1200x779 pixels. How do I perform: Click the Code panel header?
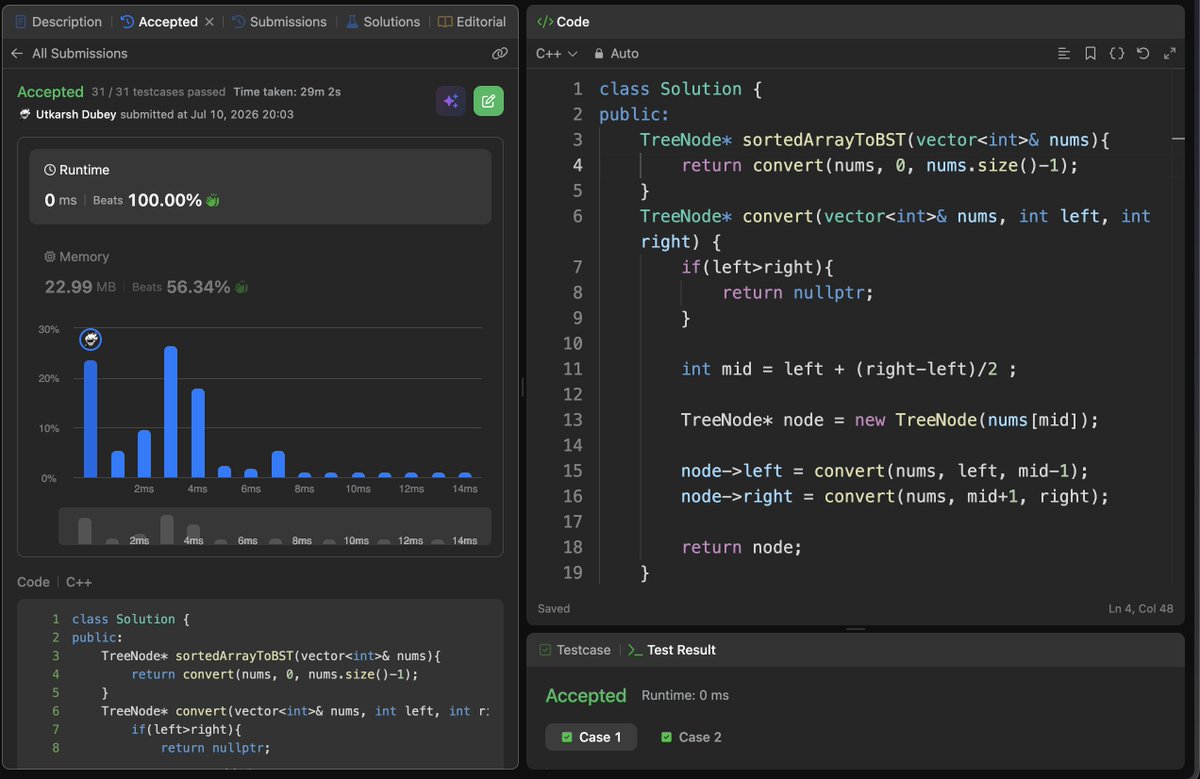(x=564, y=22)
